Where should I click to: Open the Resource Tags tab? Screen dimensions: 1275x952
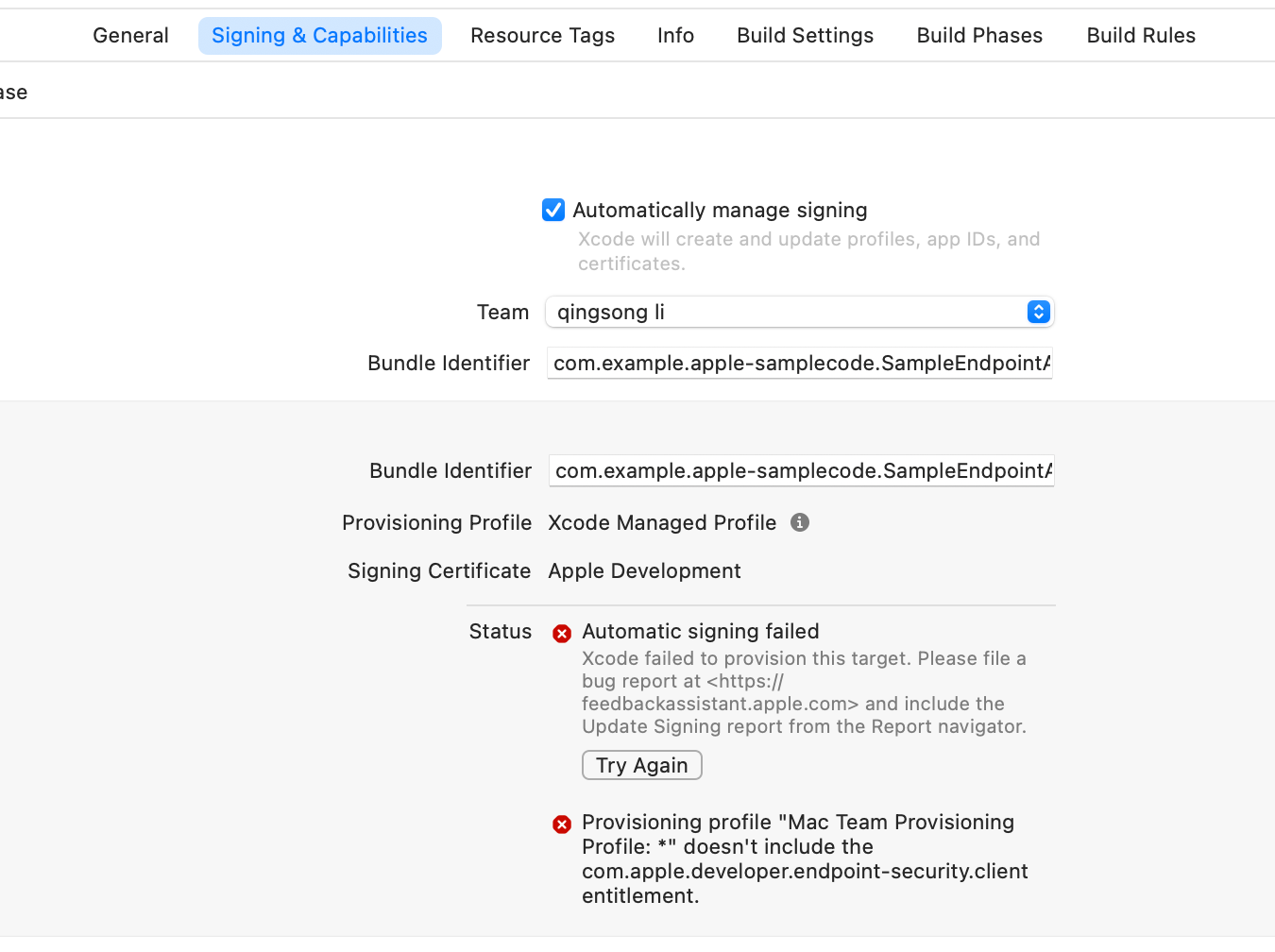pos(542,36)
